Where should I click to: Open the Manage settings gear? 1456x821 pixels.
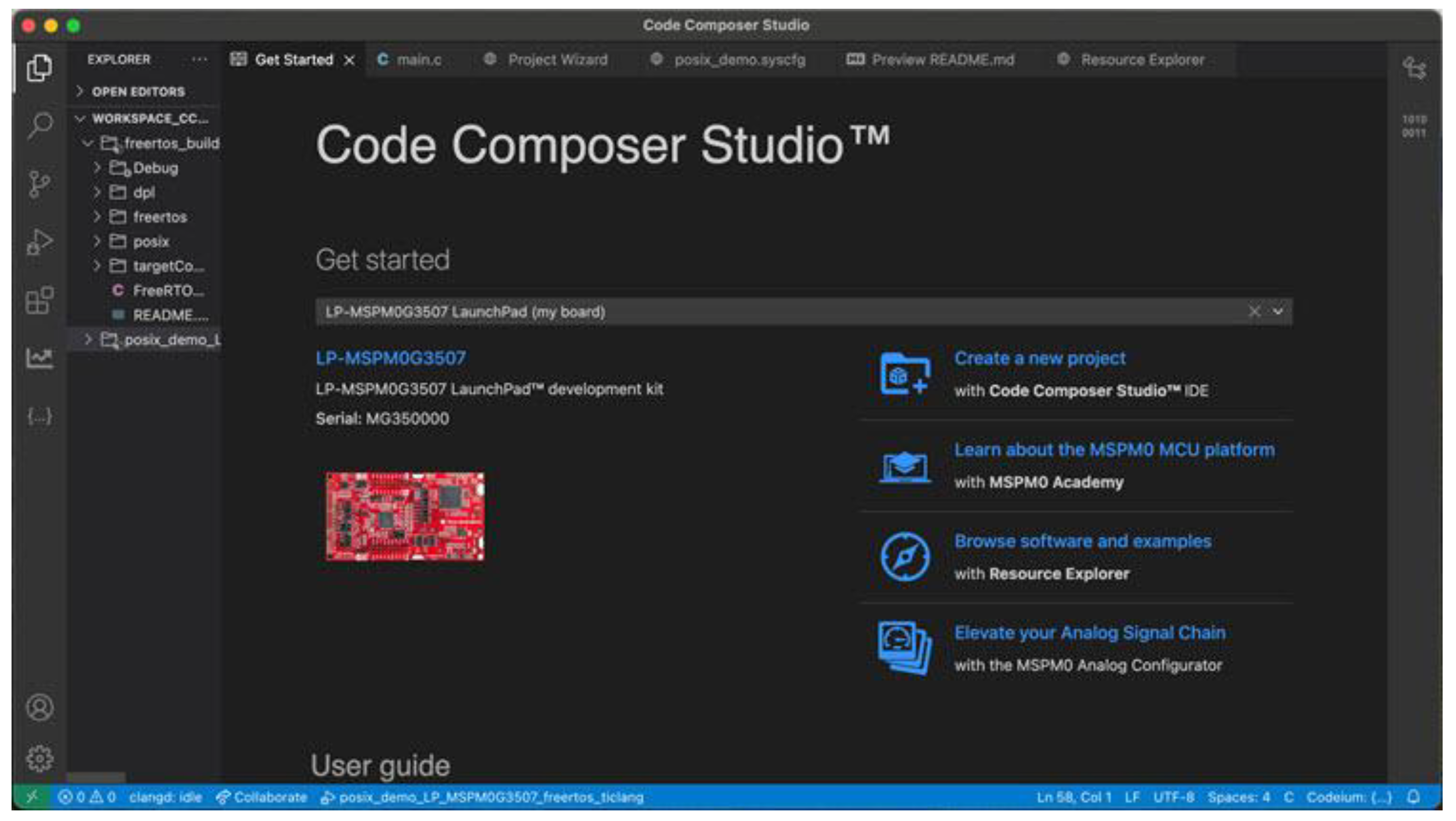pyautogui.click(x=40, y=758)
